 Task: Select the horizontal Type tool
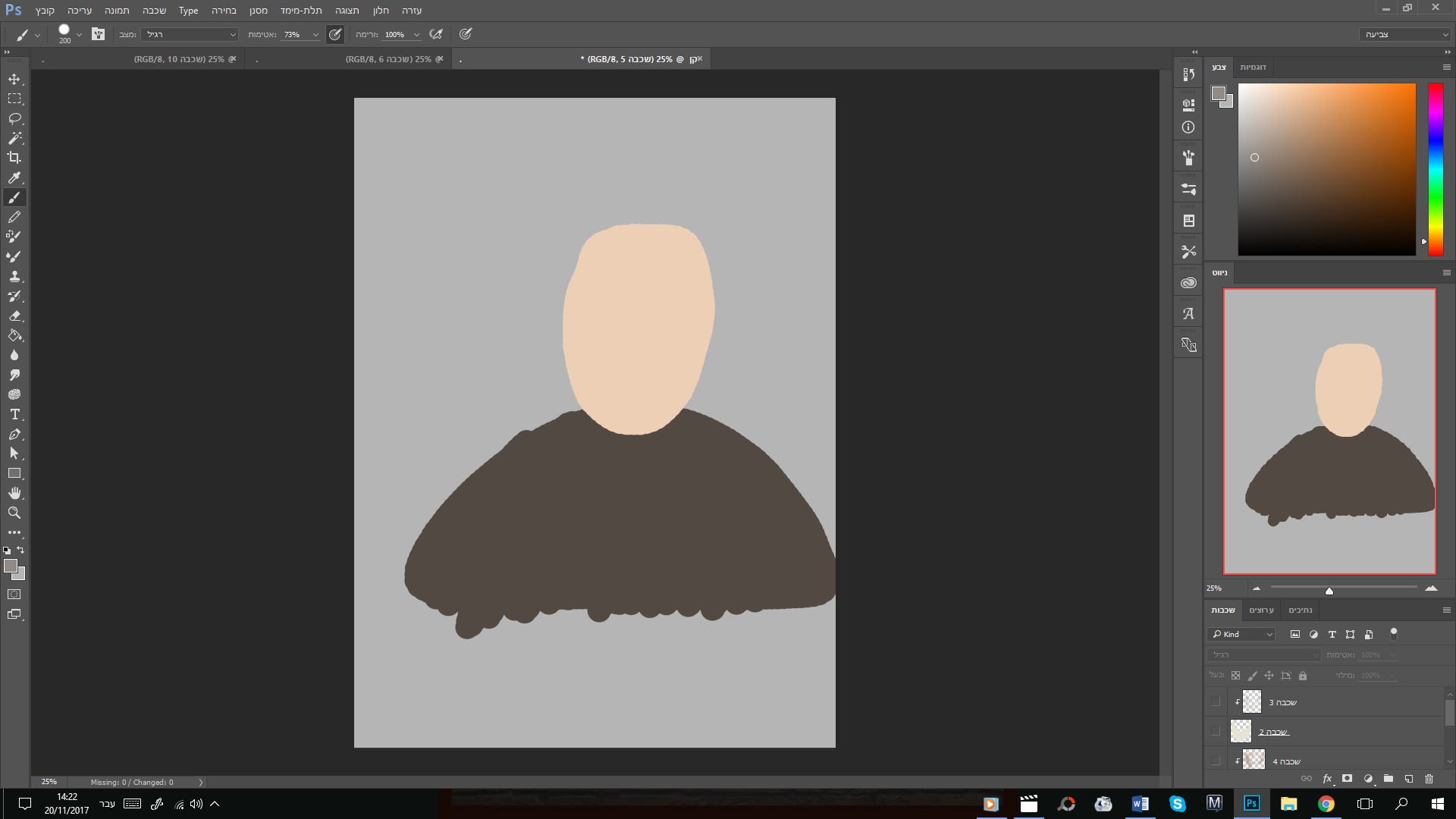coord(14,415)
